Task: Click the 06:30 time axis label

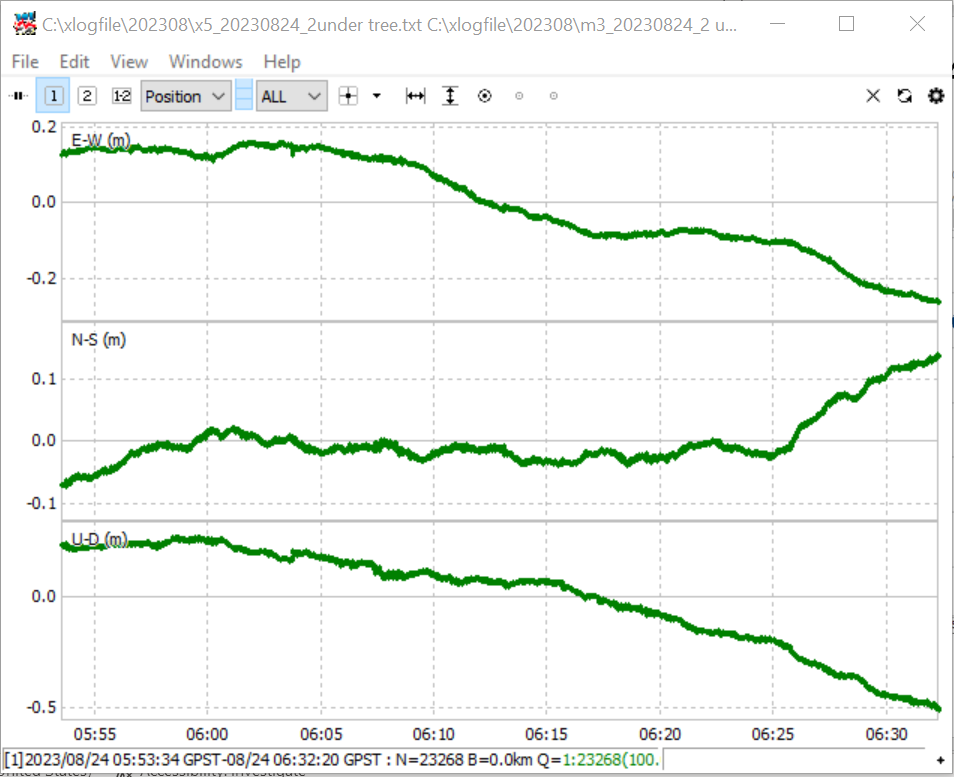Action: point(886,734)
